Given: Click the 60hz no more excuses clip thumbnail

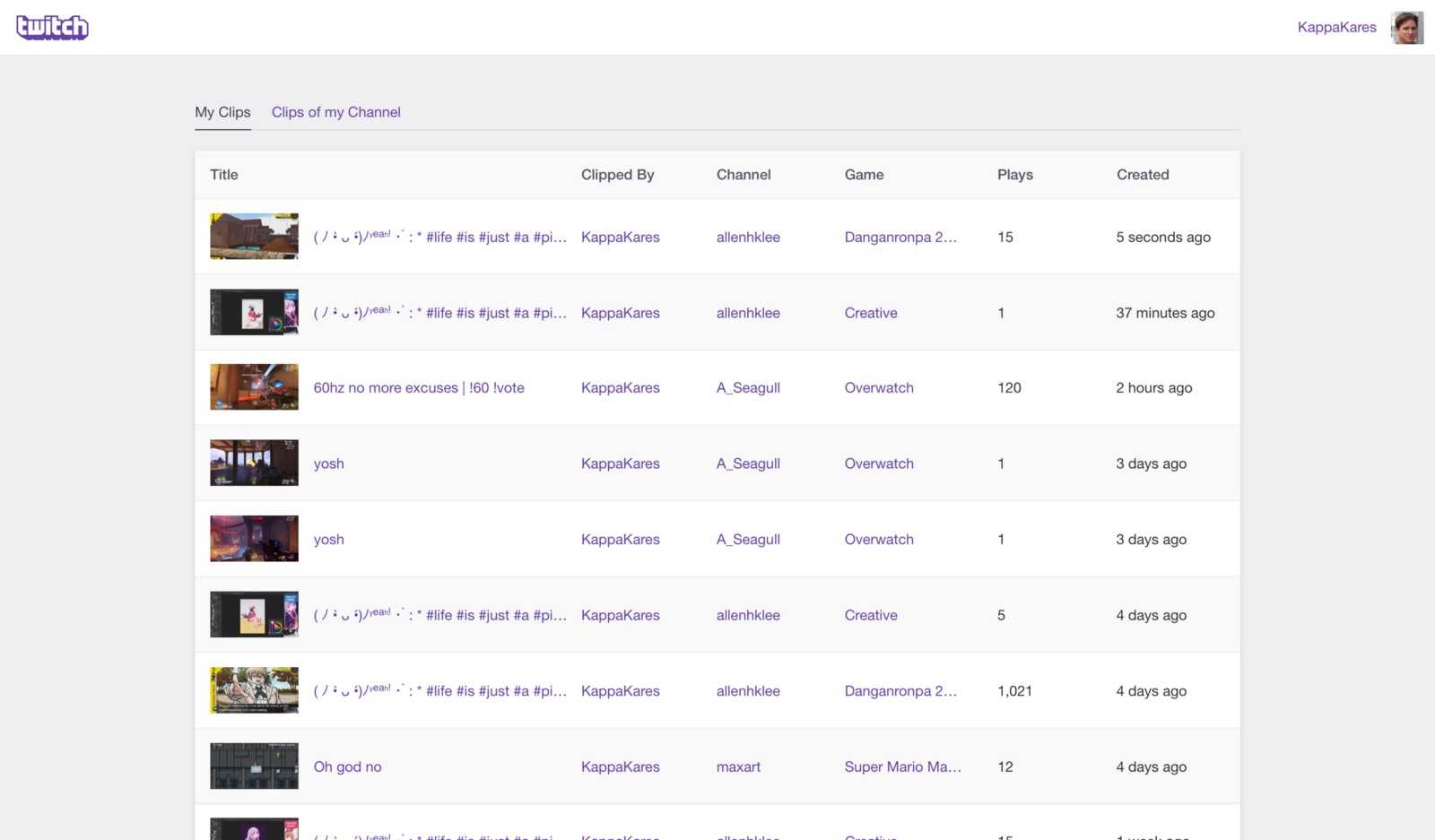Looking at the screenshot, I should 254,387.
